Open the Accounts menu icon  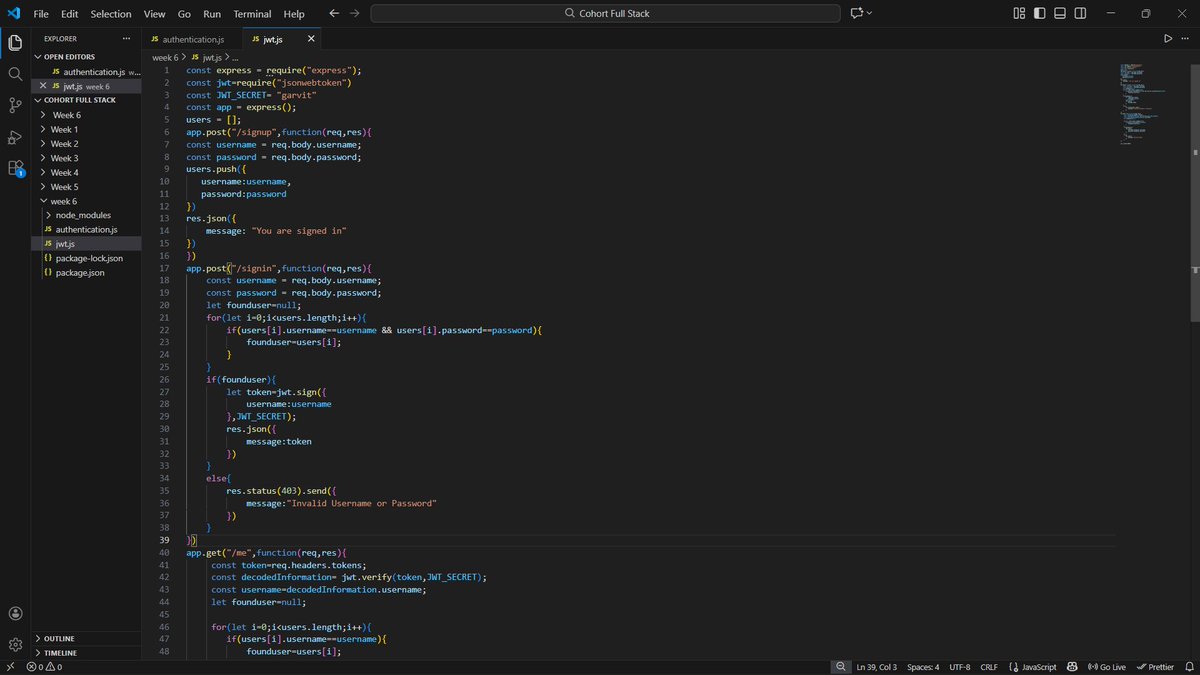(x=15, y=613)
